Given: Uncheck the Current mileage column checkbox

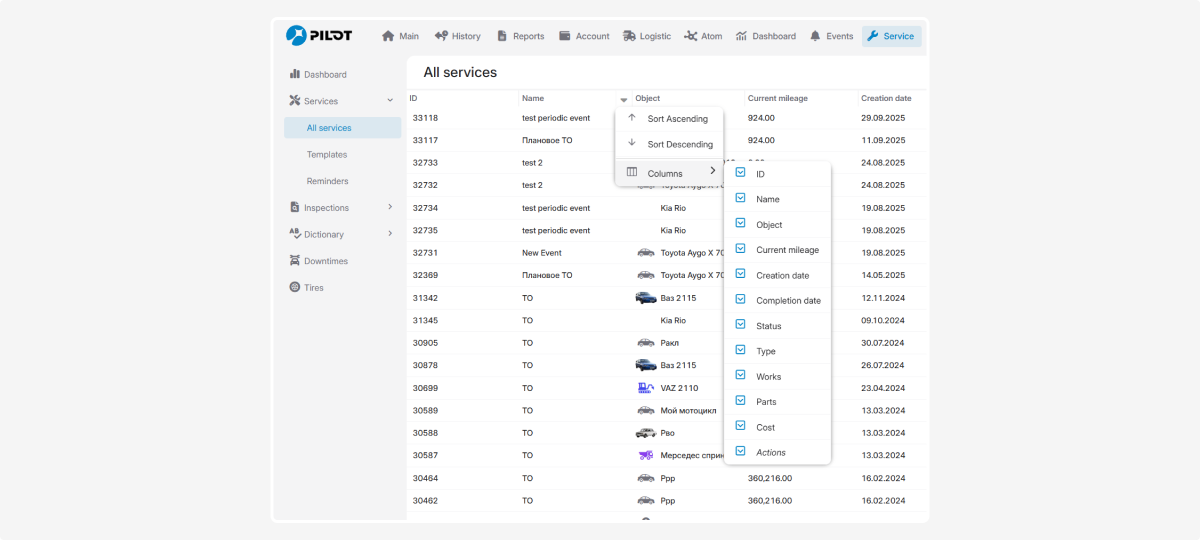Looking at the screenshot, I should [x=741, y=249].
